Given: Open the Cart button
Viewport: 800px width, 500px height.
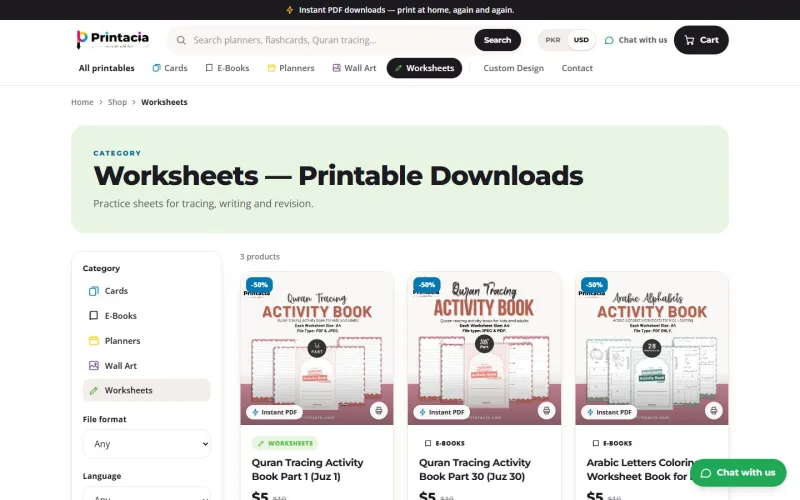Looking at the screenshot, I should [701, 40].
